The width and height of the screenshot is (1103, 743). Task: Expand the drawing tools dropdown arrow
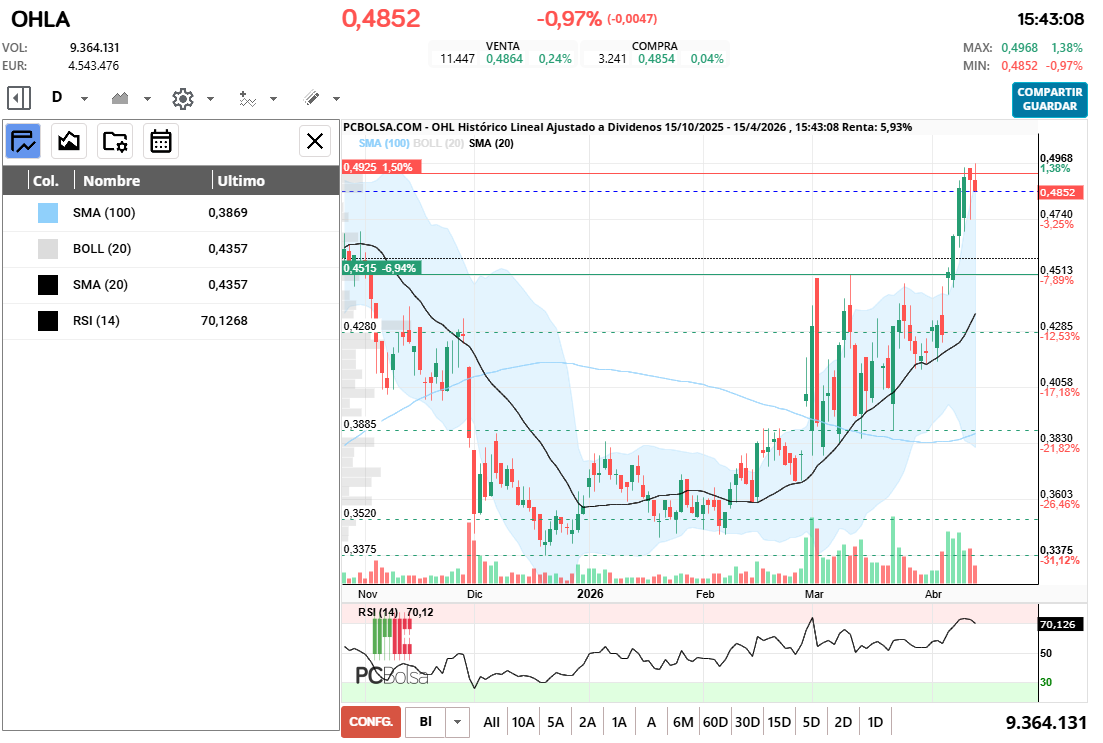coord(336,99)
